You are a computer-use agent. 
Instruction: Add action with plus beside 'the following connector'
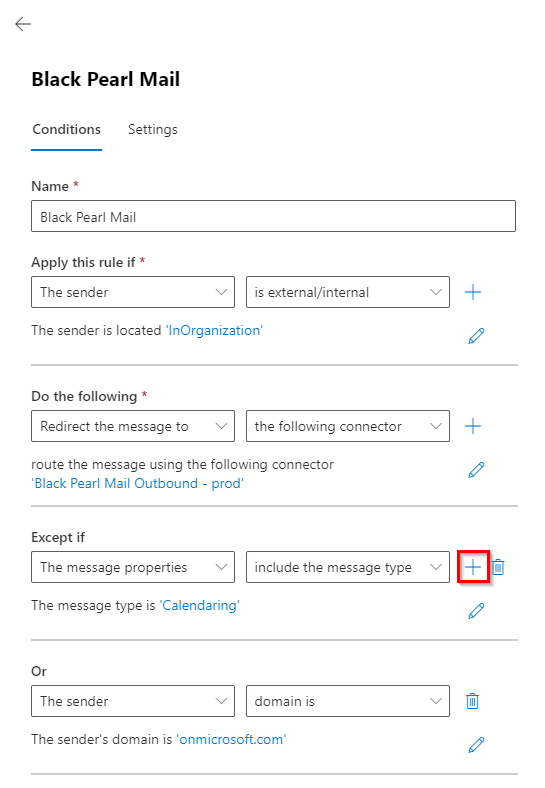click(473, 426)
